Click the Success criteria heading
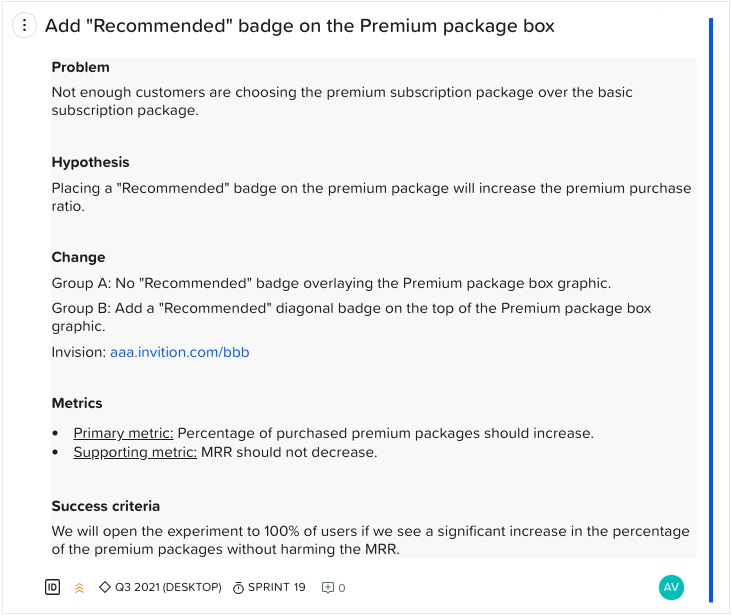 (x=106, y=506)
